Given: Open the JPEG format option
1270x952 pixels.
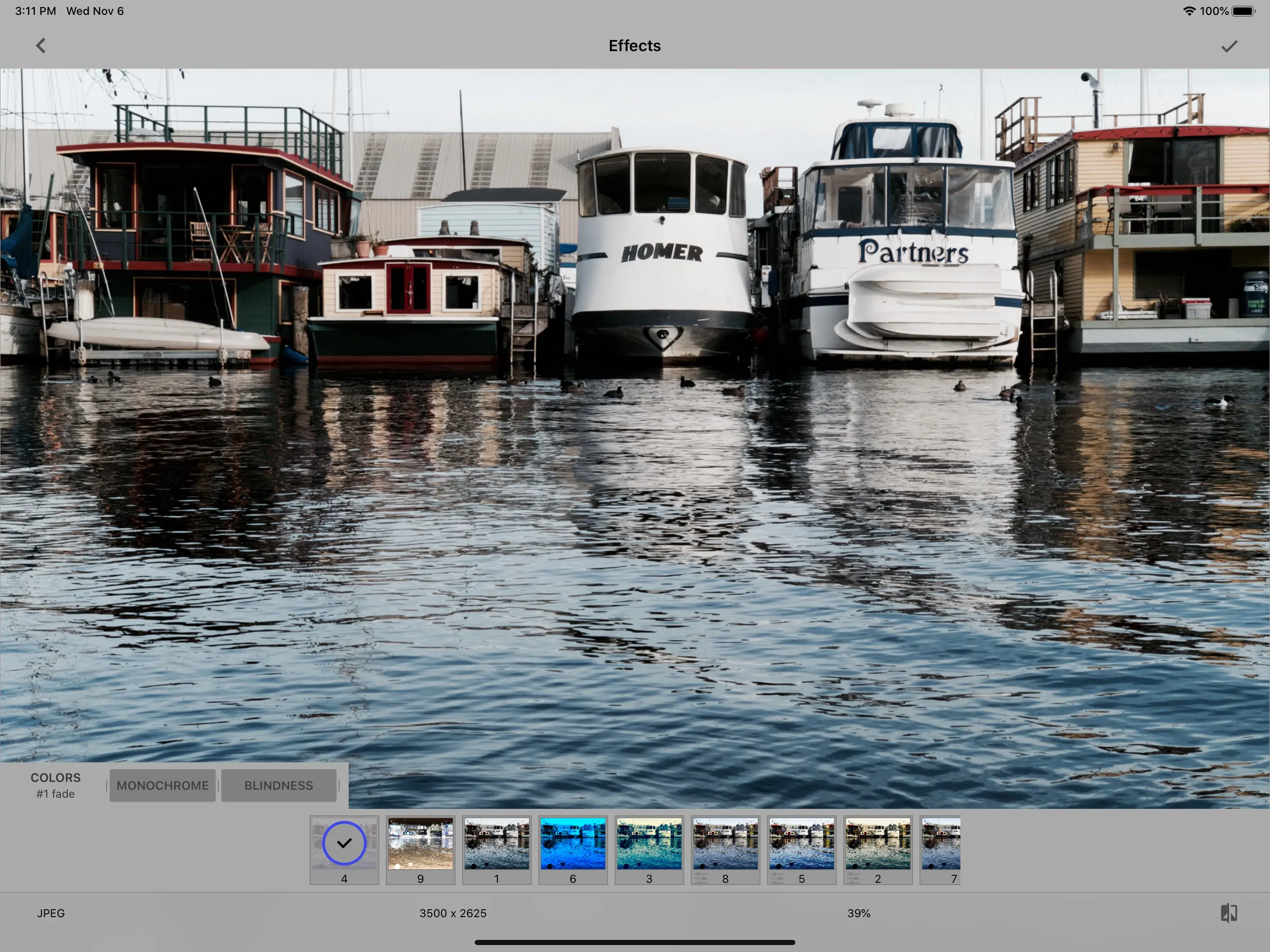Looking at the screenshot, I should [51, 913].
